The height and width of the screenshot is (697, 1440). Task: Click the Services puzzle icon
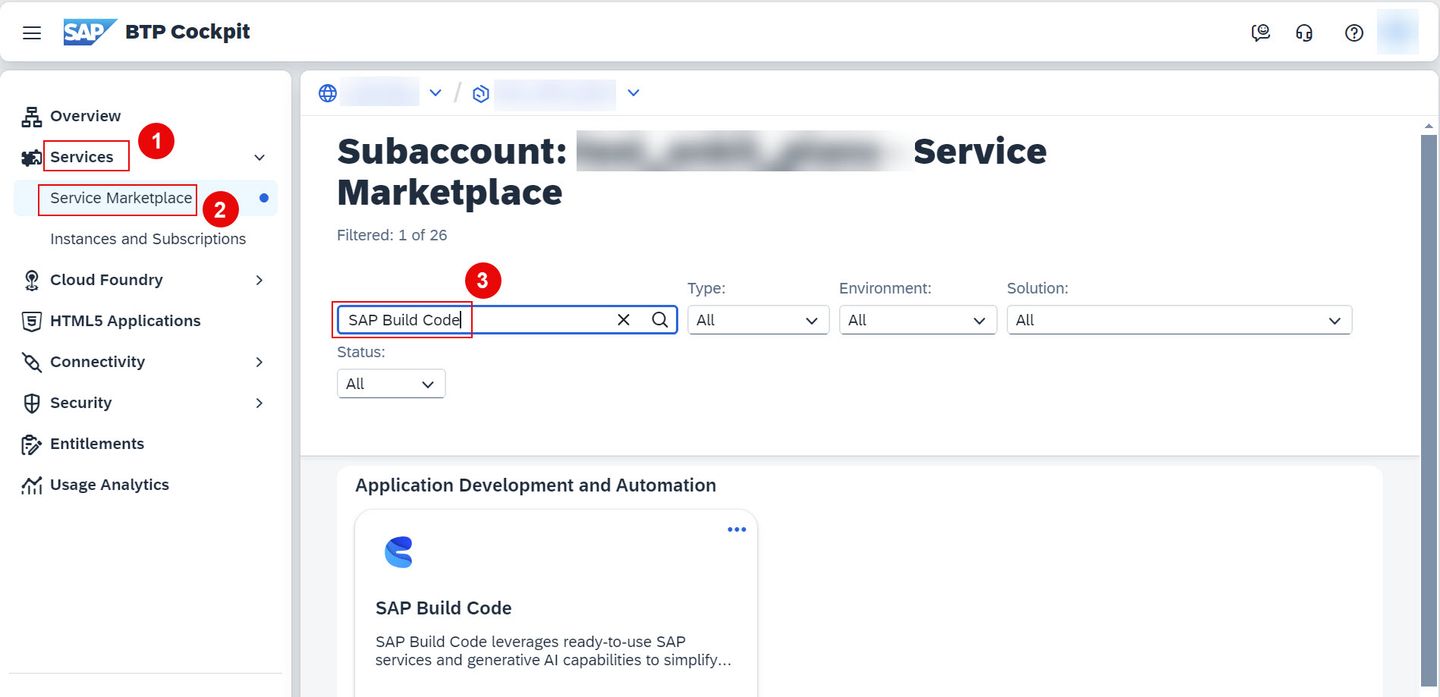click(32, 158)
